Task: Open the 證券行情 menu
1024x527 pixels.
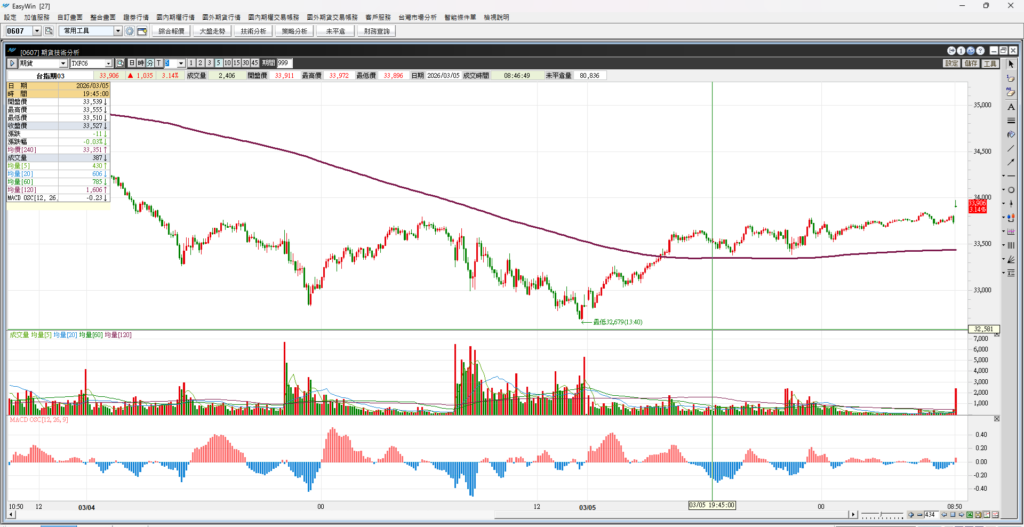Action: pos(137,17)
